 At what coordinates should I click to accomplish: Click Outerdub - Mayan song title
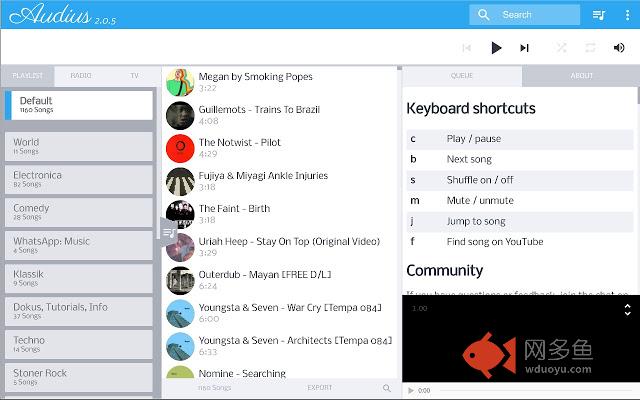(x=264, y=275)
